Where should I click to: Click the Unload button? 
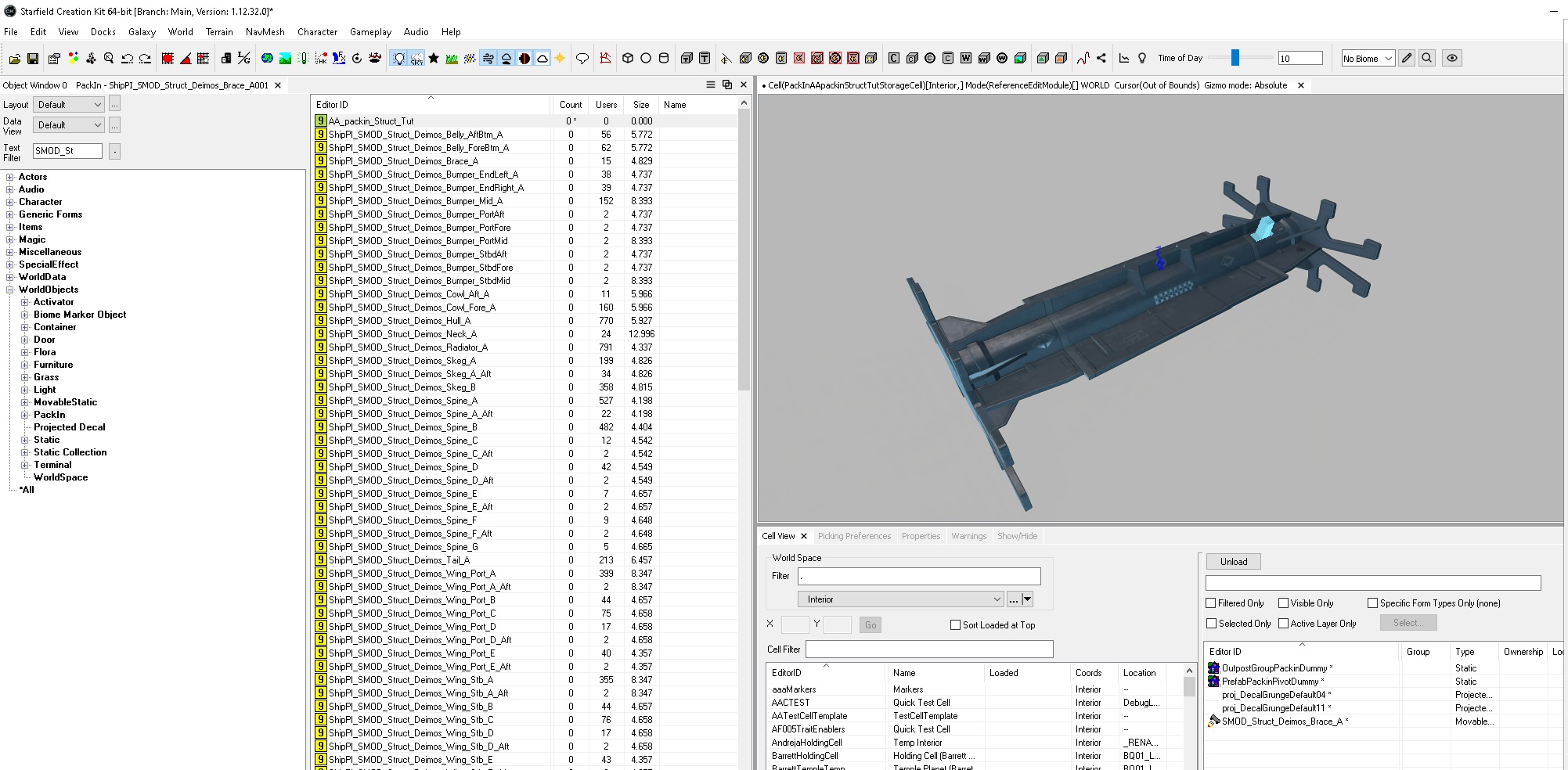(1234, 562)
